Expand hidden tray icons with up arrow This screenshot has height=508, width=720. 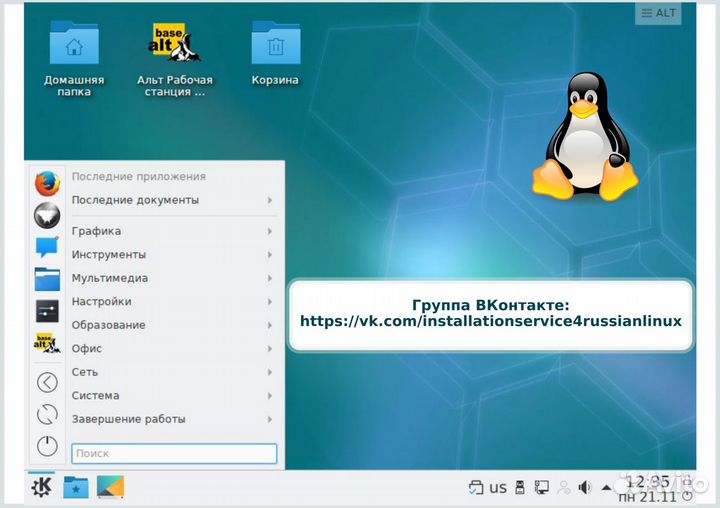click(606, 487)
